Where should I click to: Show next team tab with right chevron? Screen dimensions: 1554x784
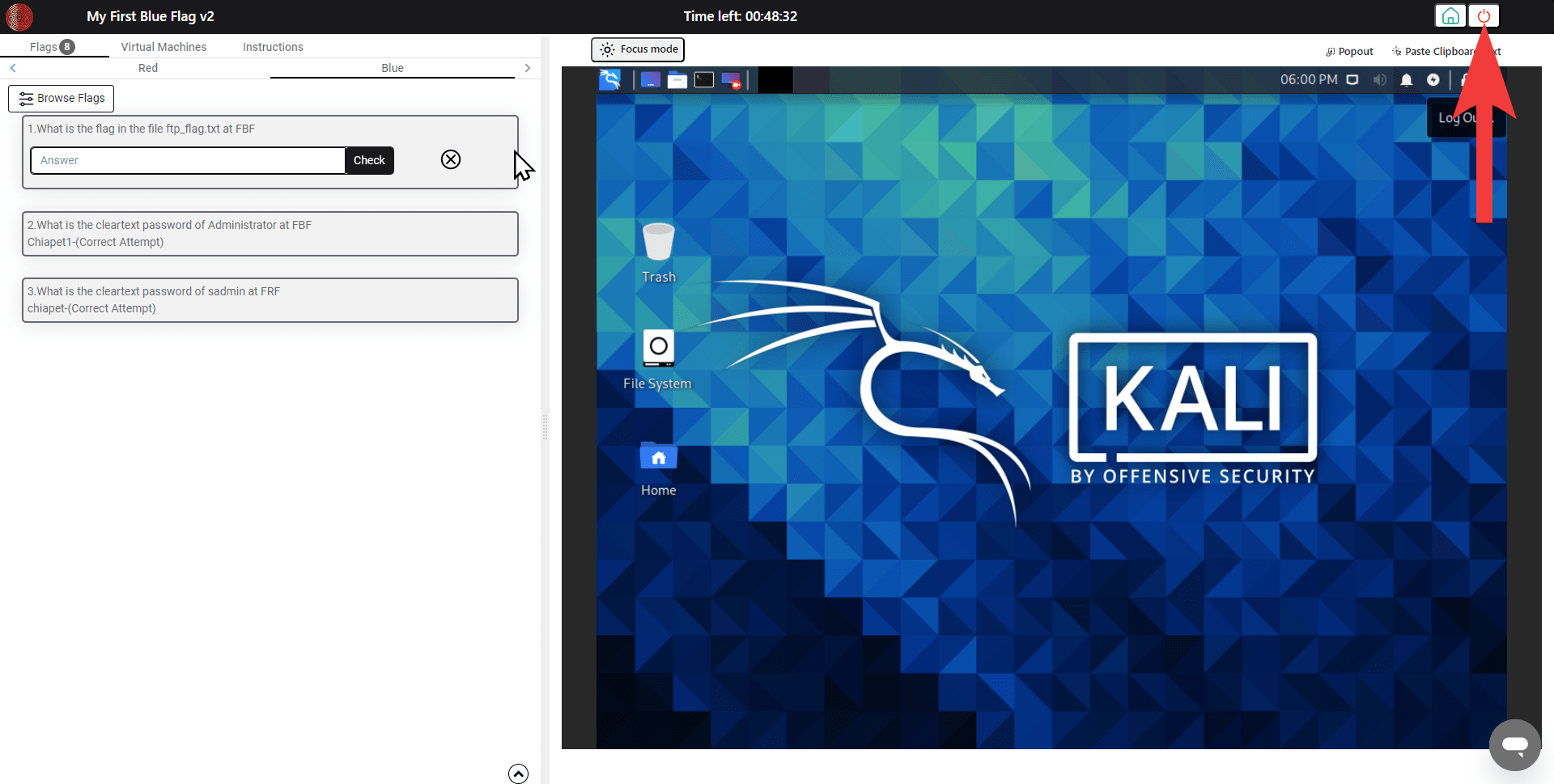pos(528,68)
